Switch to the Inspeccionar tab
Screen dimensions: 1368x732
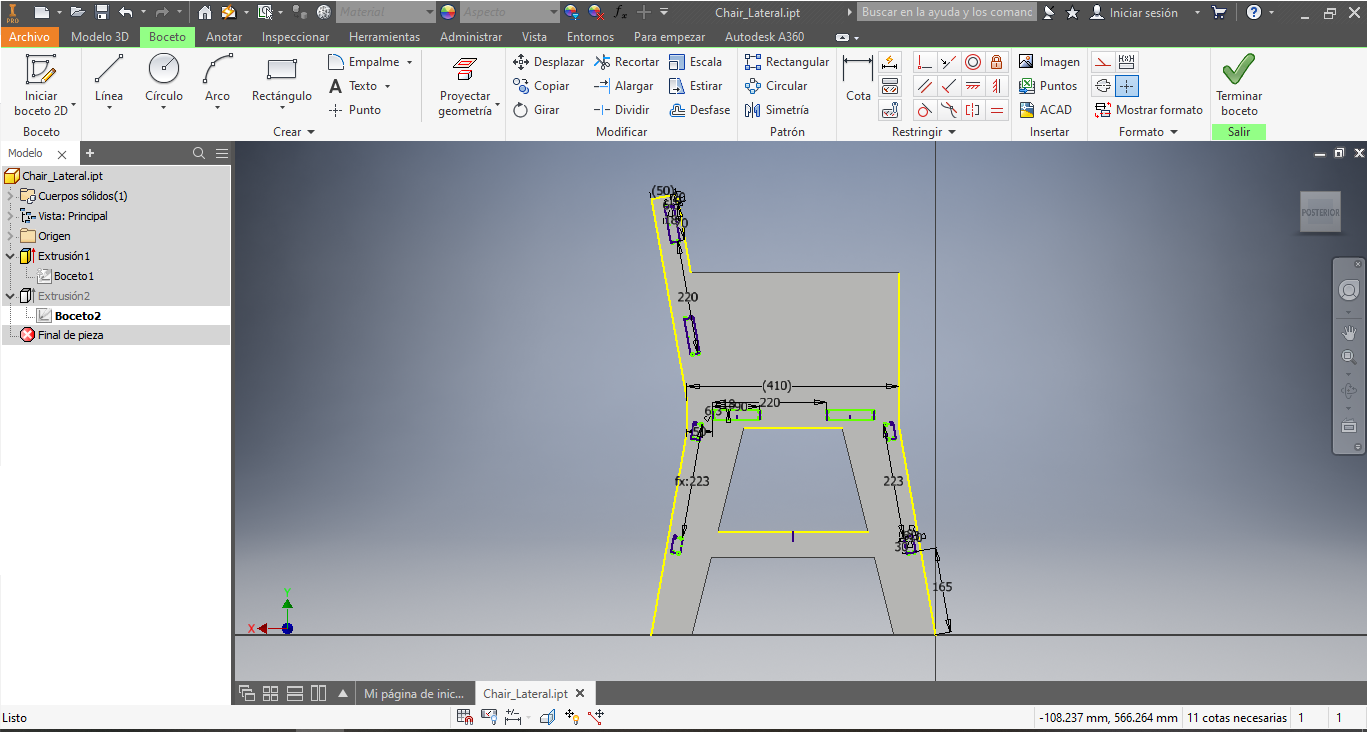click(x=295, y=37)
